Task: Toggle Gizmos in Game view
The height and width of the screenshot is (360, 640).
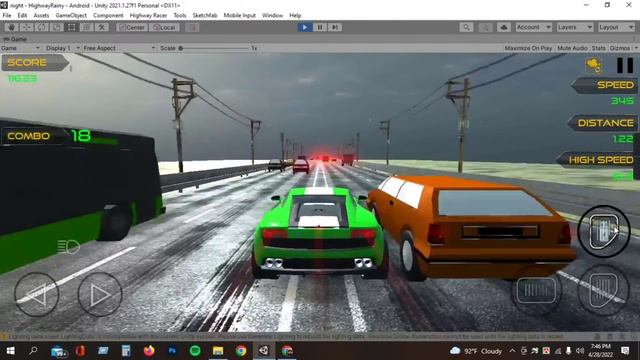Action: click(620, 48)
